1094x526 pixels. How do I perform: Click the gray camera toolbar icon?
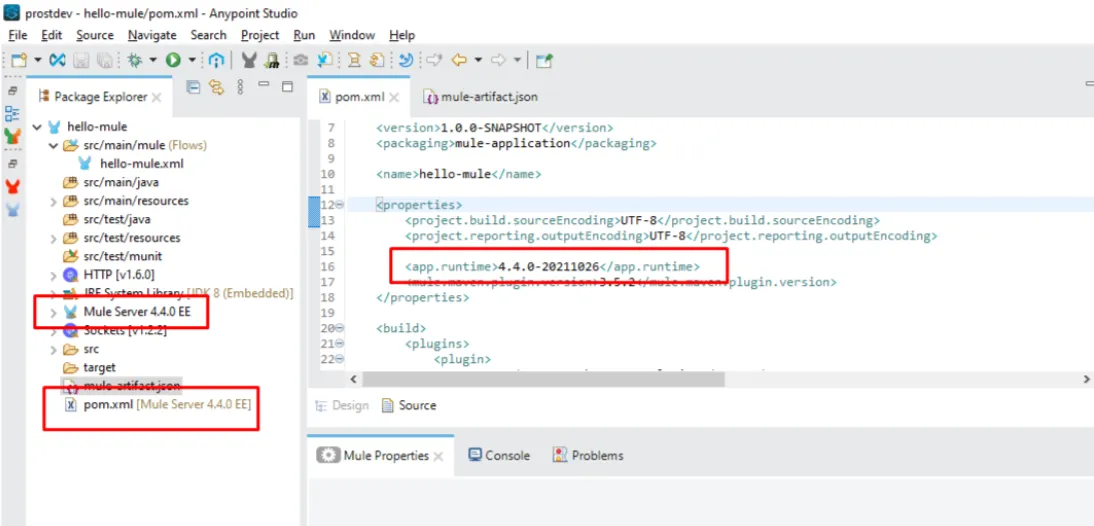pos(301,61)
